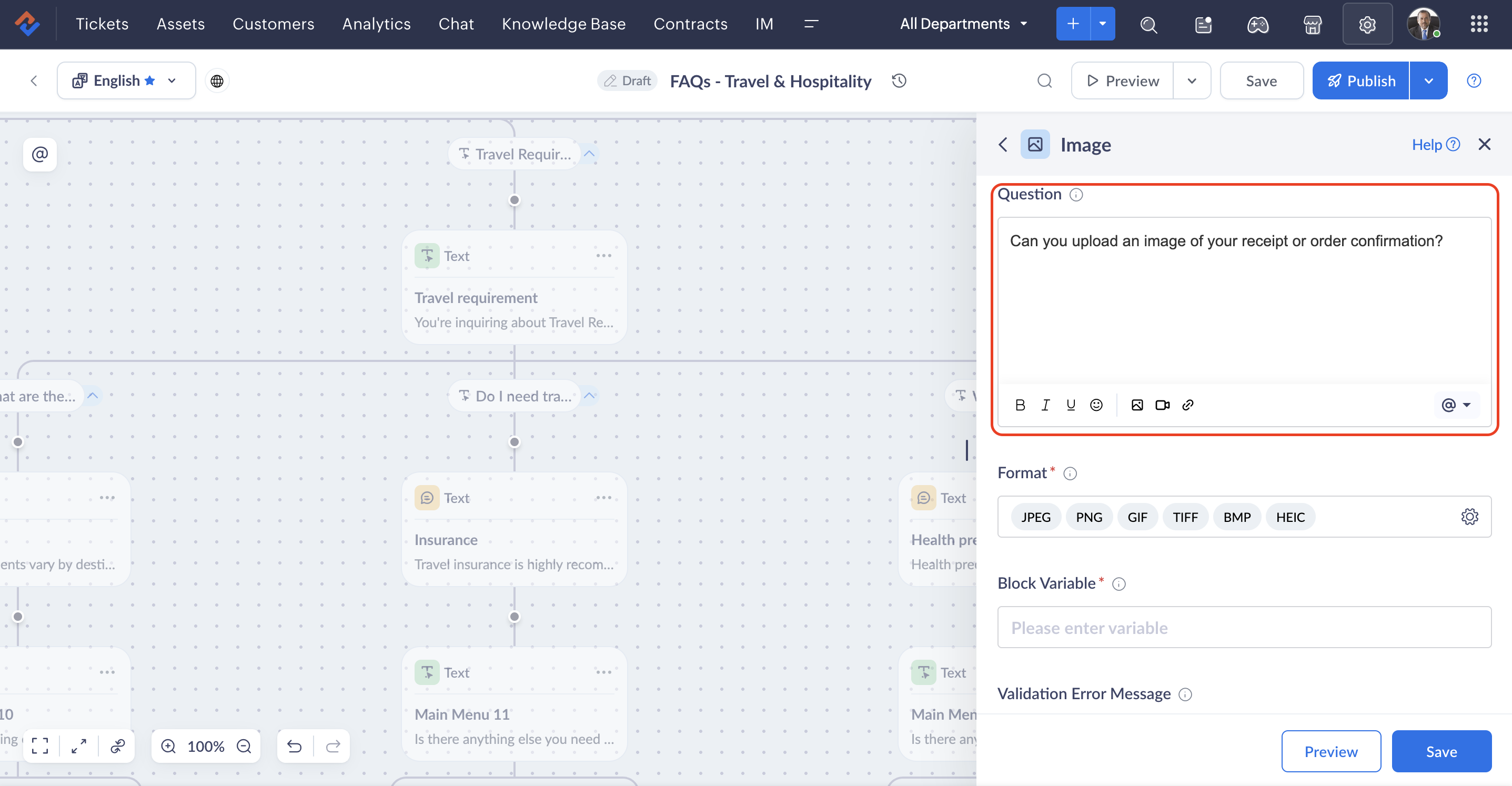Open Format settings gear icon
1512x786 pixels.
(1469, 517)
